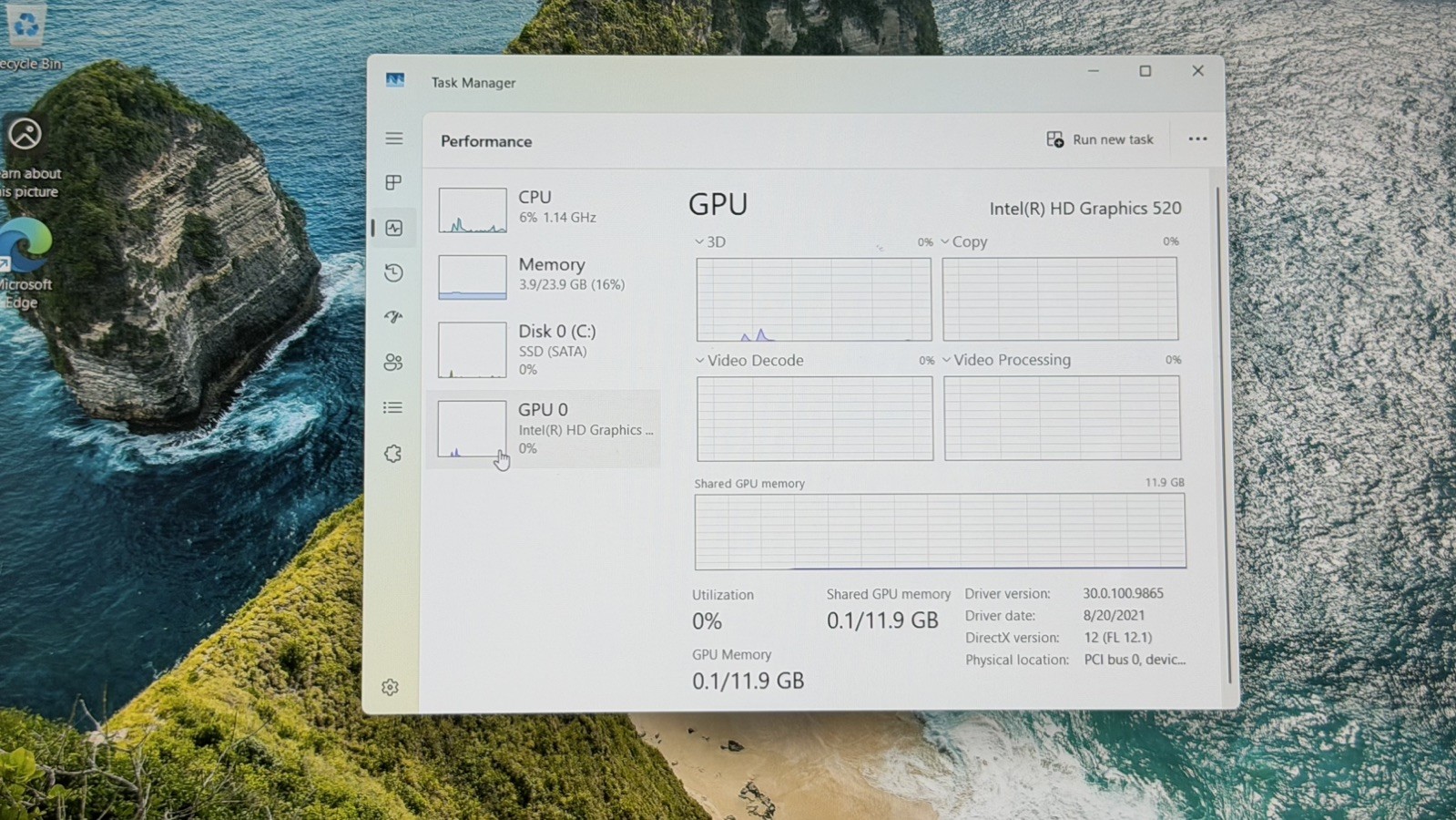Click the Learn about this picture desktop icon
This screenshot has width=1456, height=820.
(x=29, y=157)
